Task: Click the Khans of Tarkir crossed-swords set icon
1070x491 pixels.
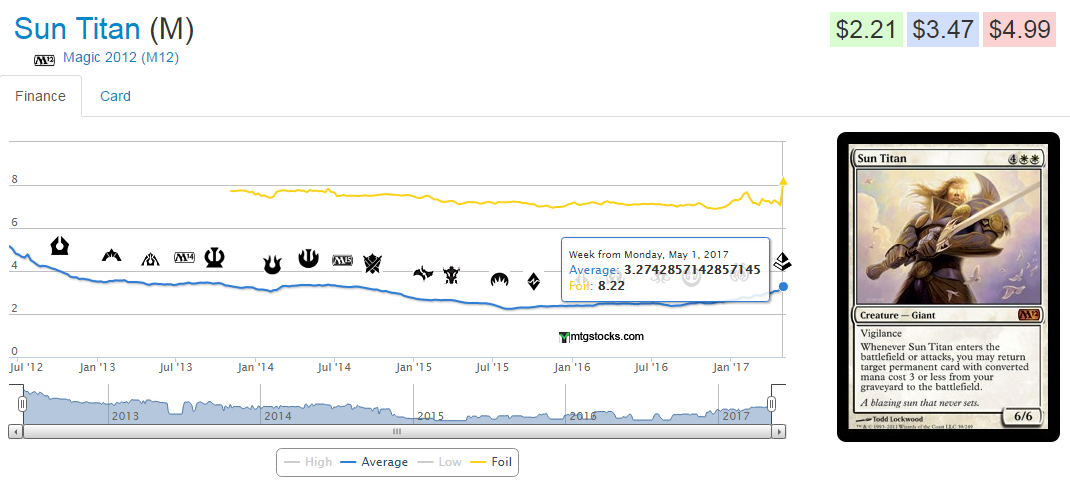Action: click(x=373, y=263)
